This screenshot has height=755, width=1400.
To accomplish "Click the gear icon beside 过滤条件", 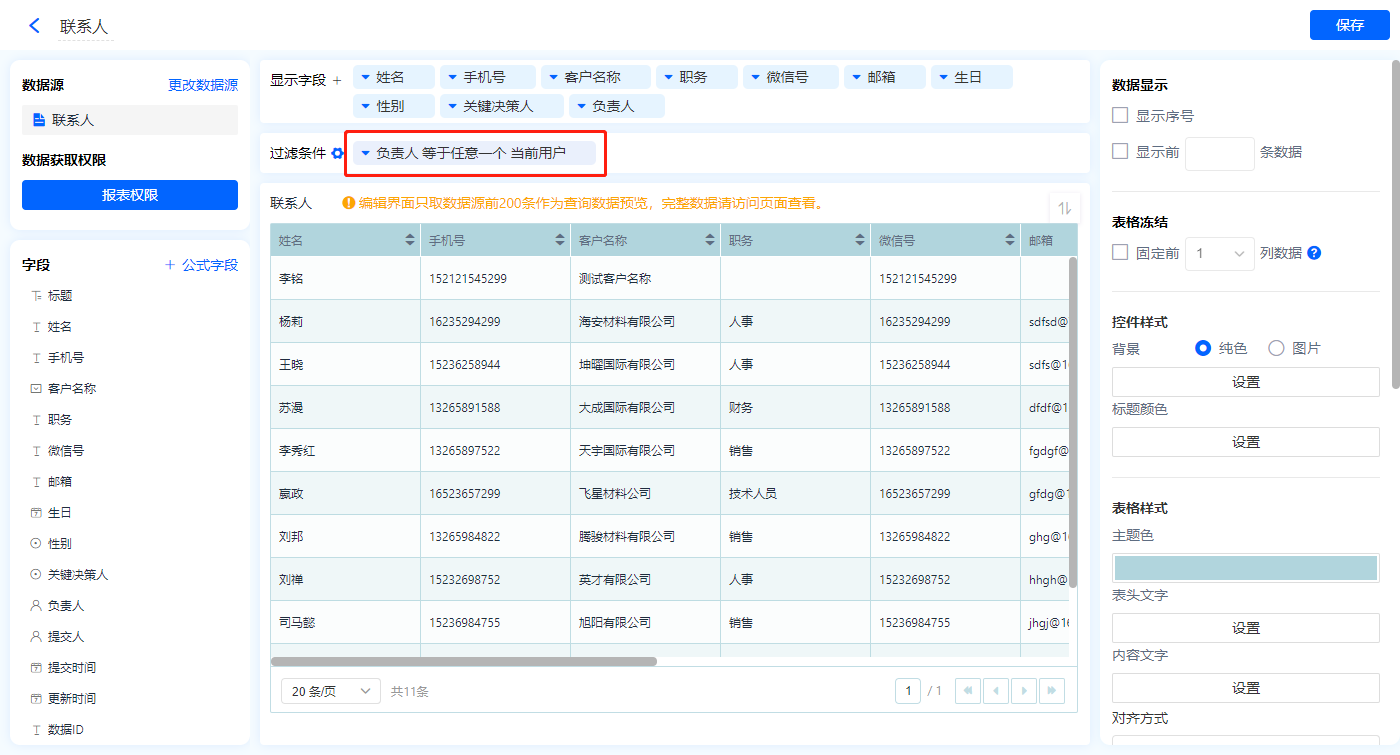I will pyautogui.click(x=338, y=153).
